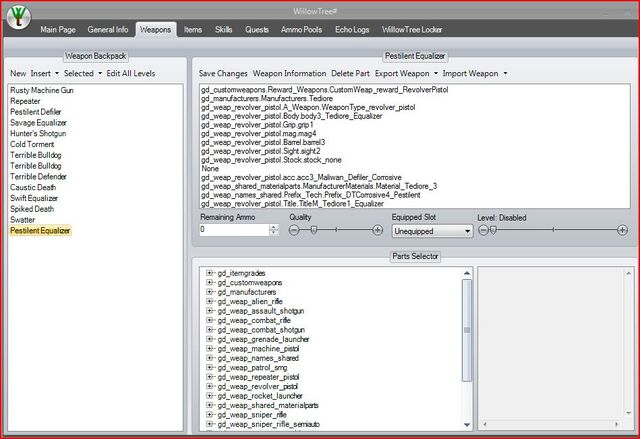Expand gd_weap_combat_shotgun node

209,329
